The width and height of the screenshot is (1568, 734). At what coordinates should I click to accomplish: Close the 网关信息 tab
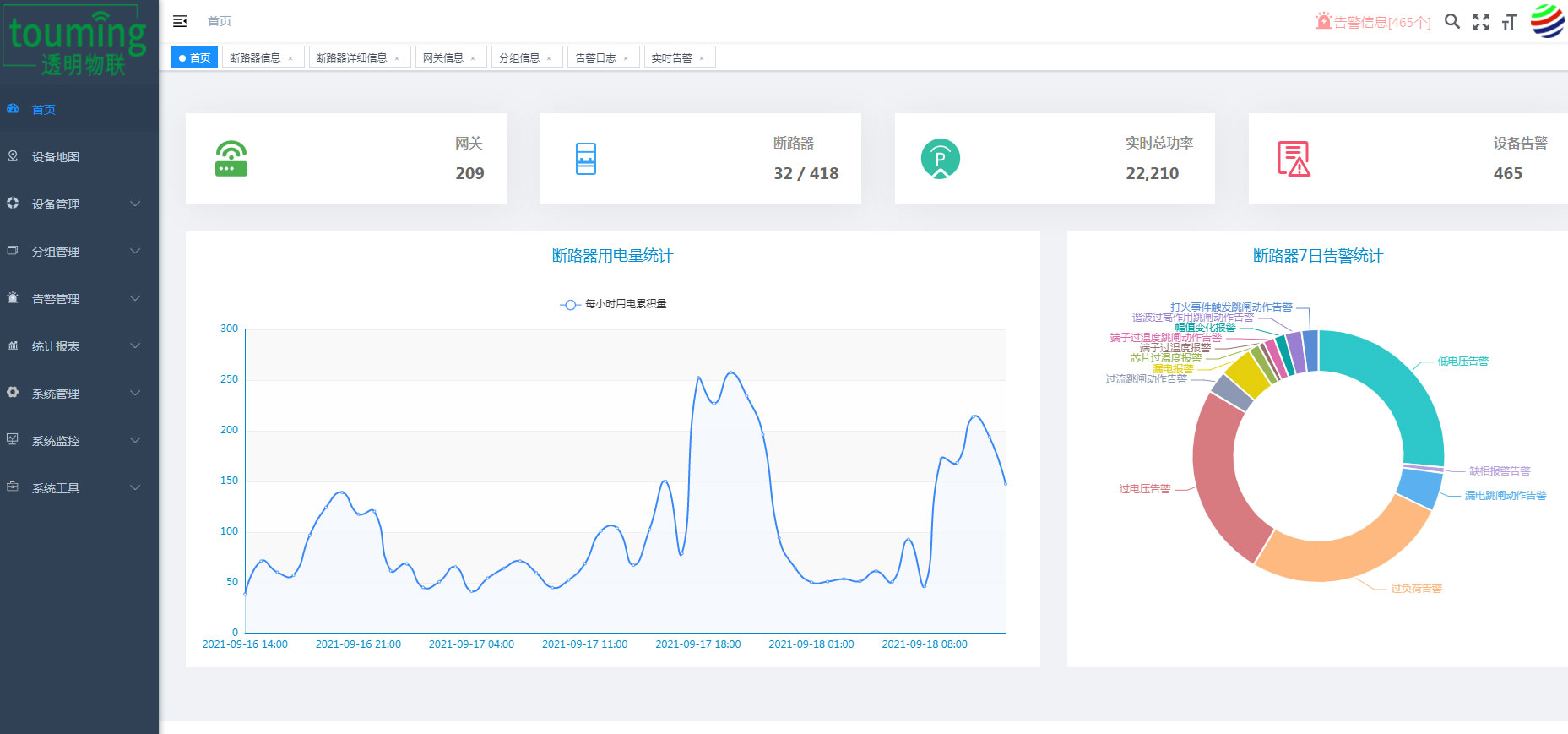[473, 58]
